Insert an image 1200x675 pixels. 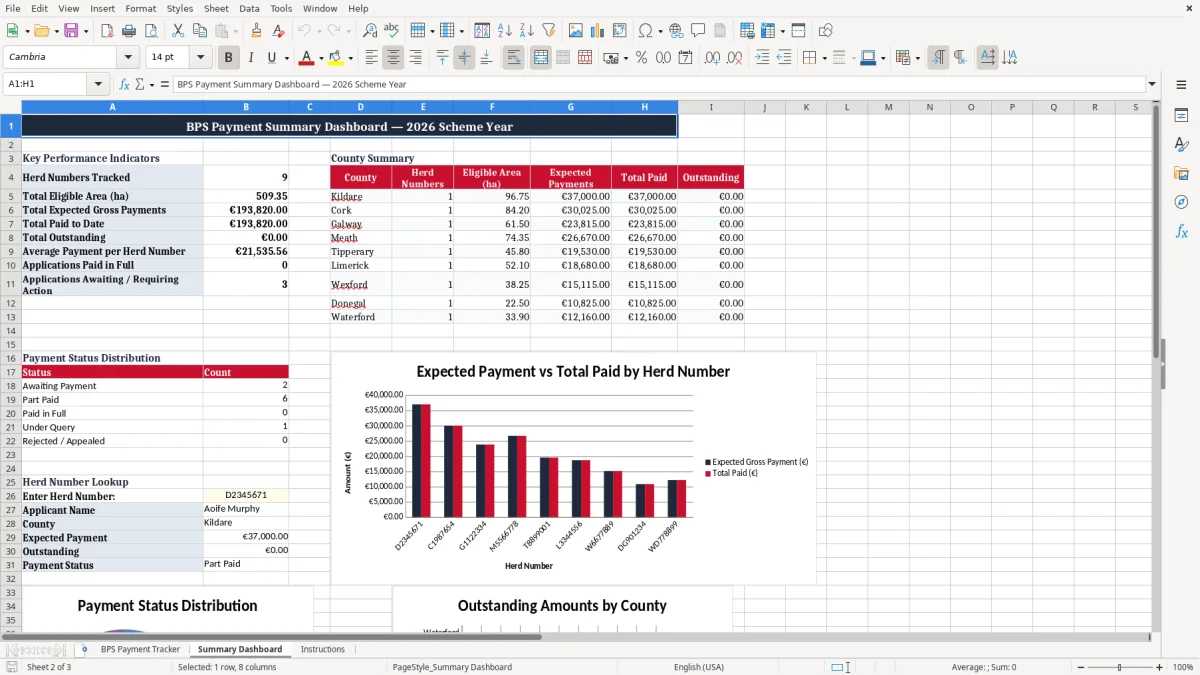point(576,31)
